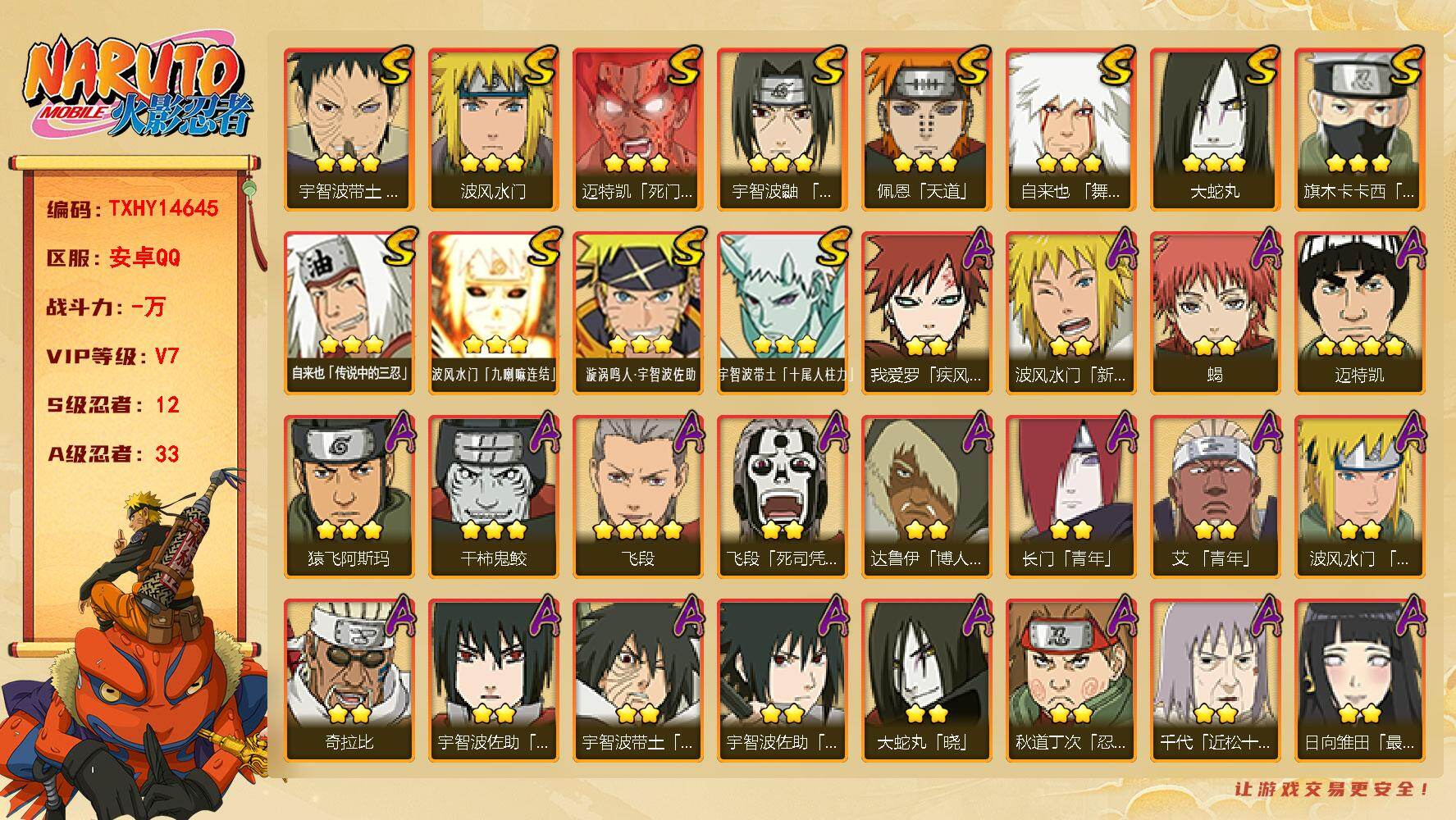Viewport: 1456px width, 820px height.
Task: Click the 佩恩「天道」 ninja portrait
Action: coord(926,129)
